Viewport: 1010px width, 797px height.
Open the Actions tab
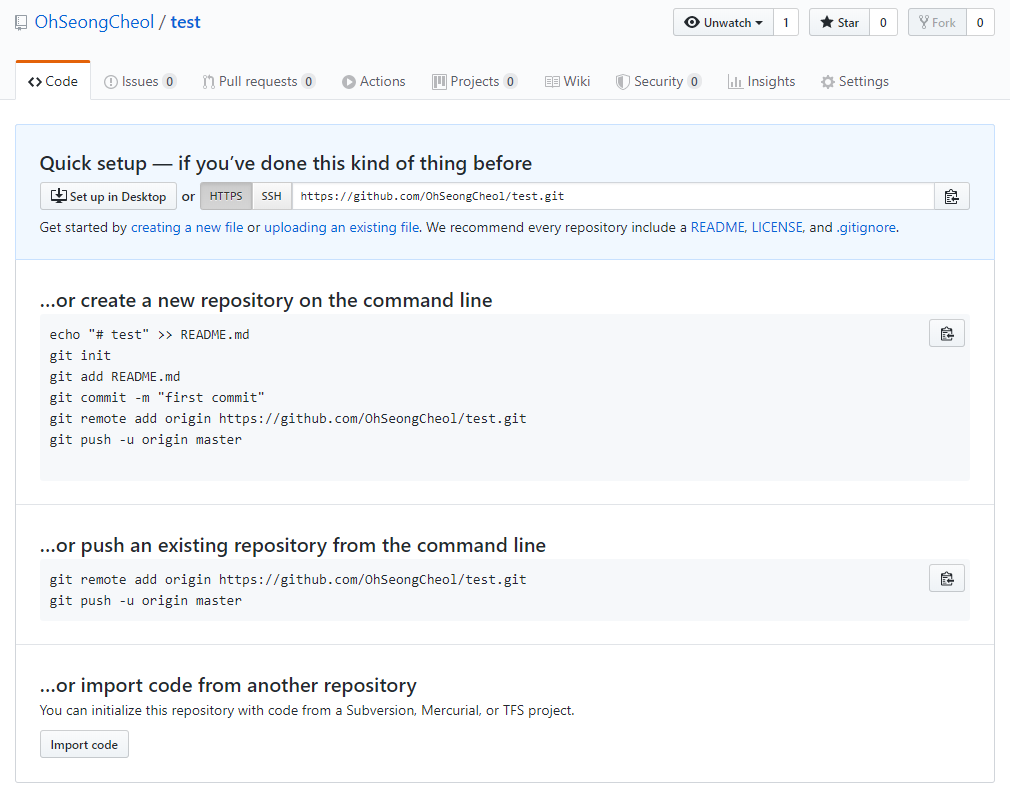coord(374,81)
